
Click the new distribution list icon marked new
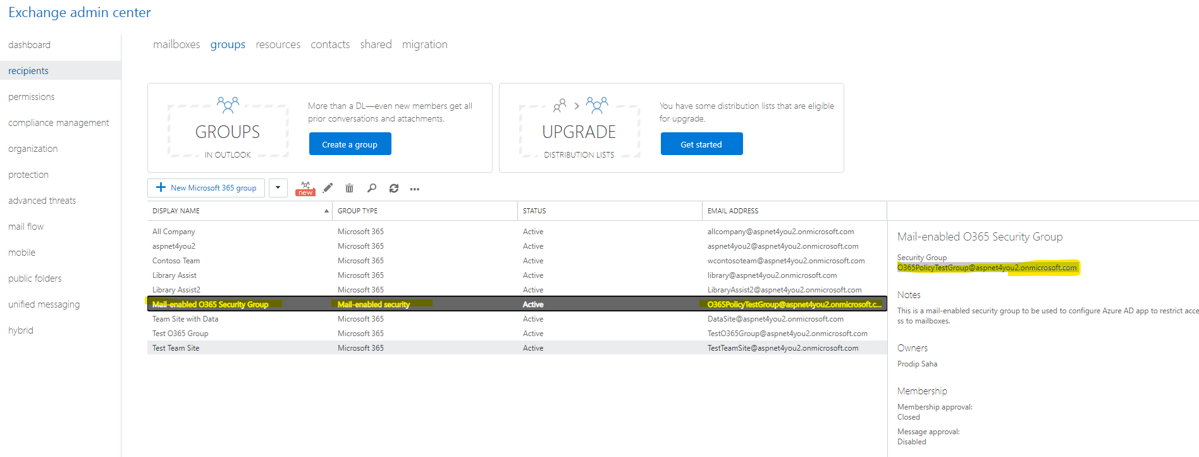[x=305, y=188]
